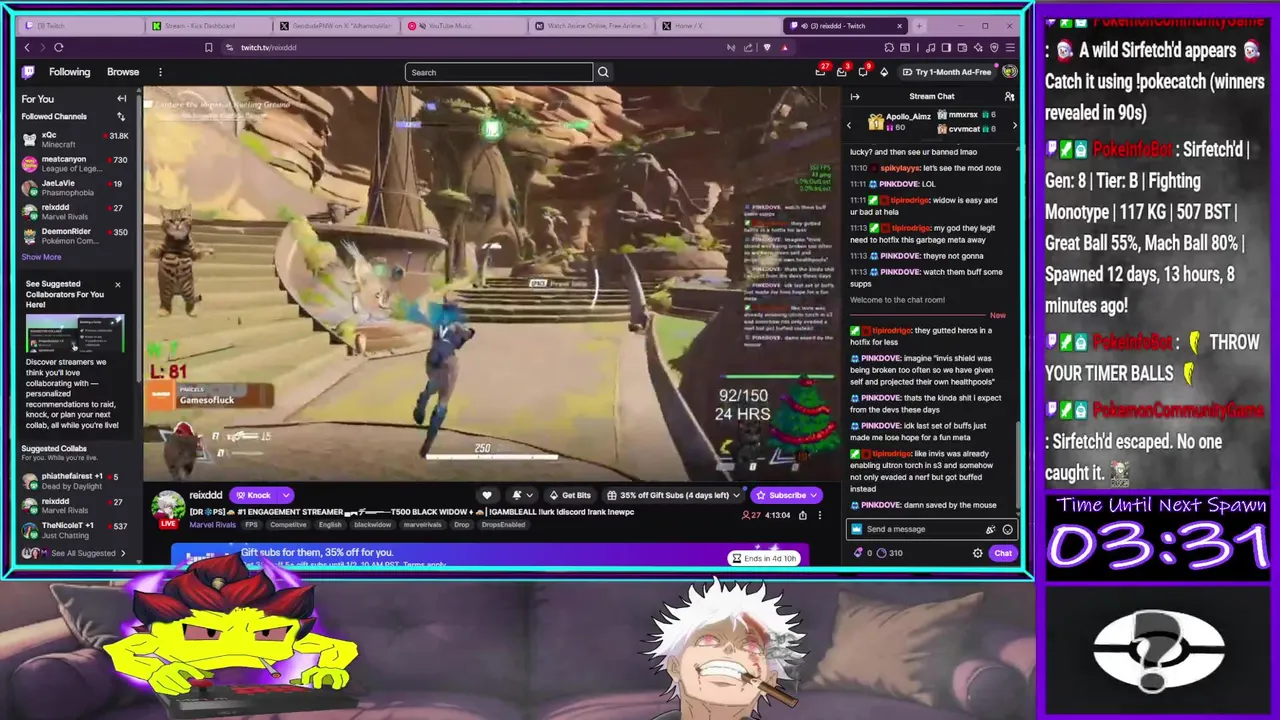The image size is (1280, 720).
Task: Select the Competitive tag
Action: [x=289, y=525]
